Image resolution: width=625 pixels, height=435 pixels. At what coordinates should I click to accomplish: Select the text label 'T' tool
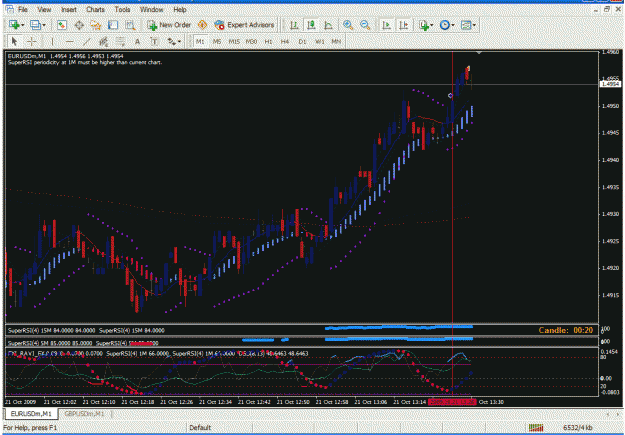(x=154, y=41)
